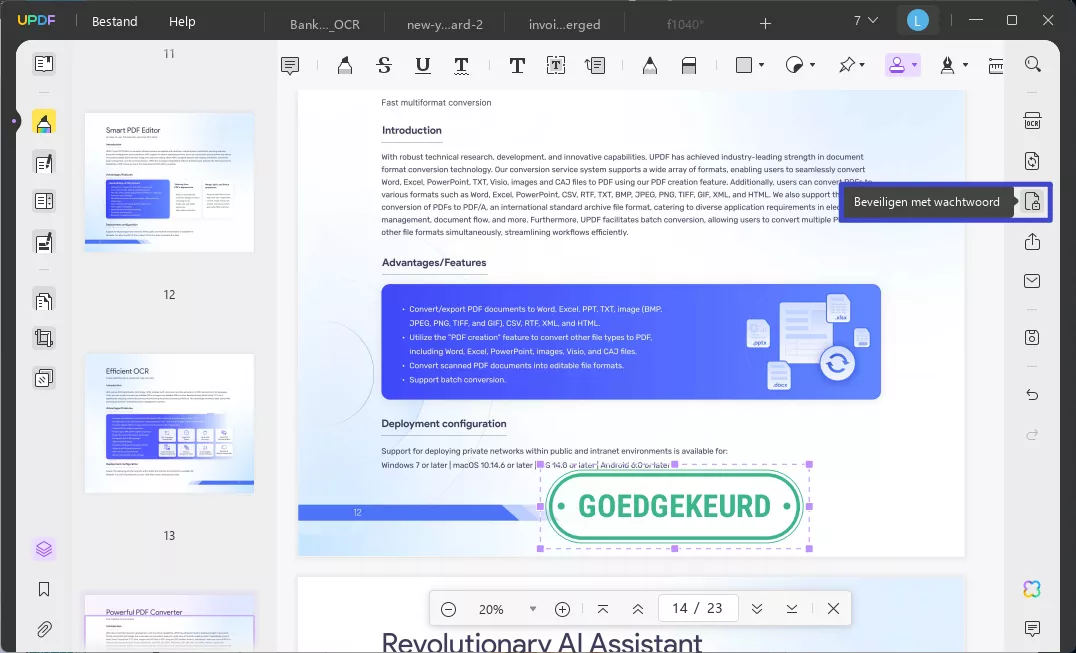The height and width of the screenshot is (653, 1076).
Task: Open the Search magnifier icon
Action: (1033, 64)
